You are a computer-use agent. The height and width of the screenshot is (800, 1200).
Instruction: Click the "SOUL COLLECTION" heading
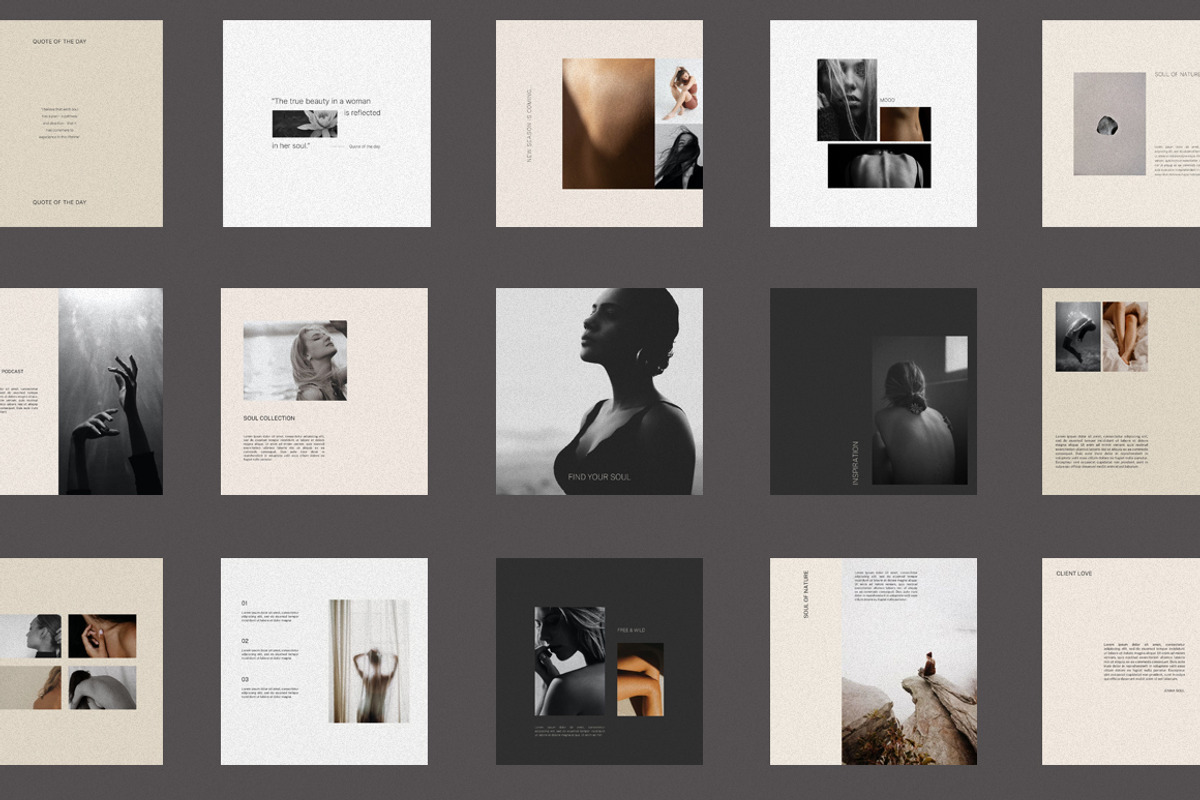pyautogui.click(x=269, y=418)
